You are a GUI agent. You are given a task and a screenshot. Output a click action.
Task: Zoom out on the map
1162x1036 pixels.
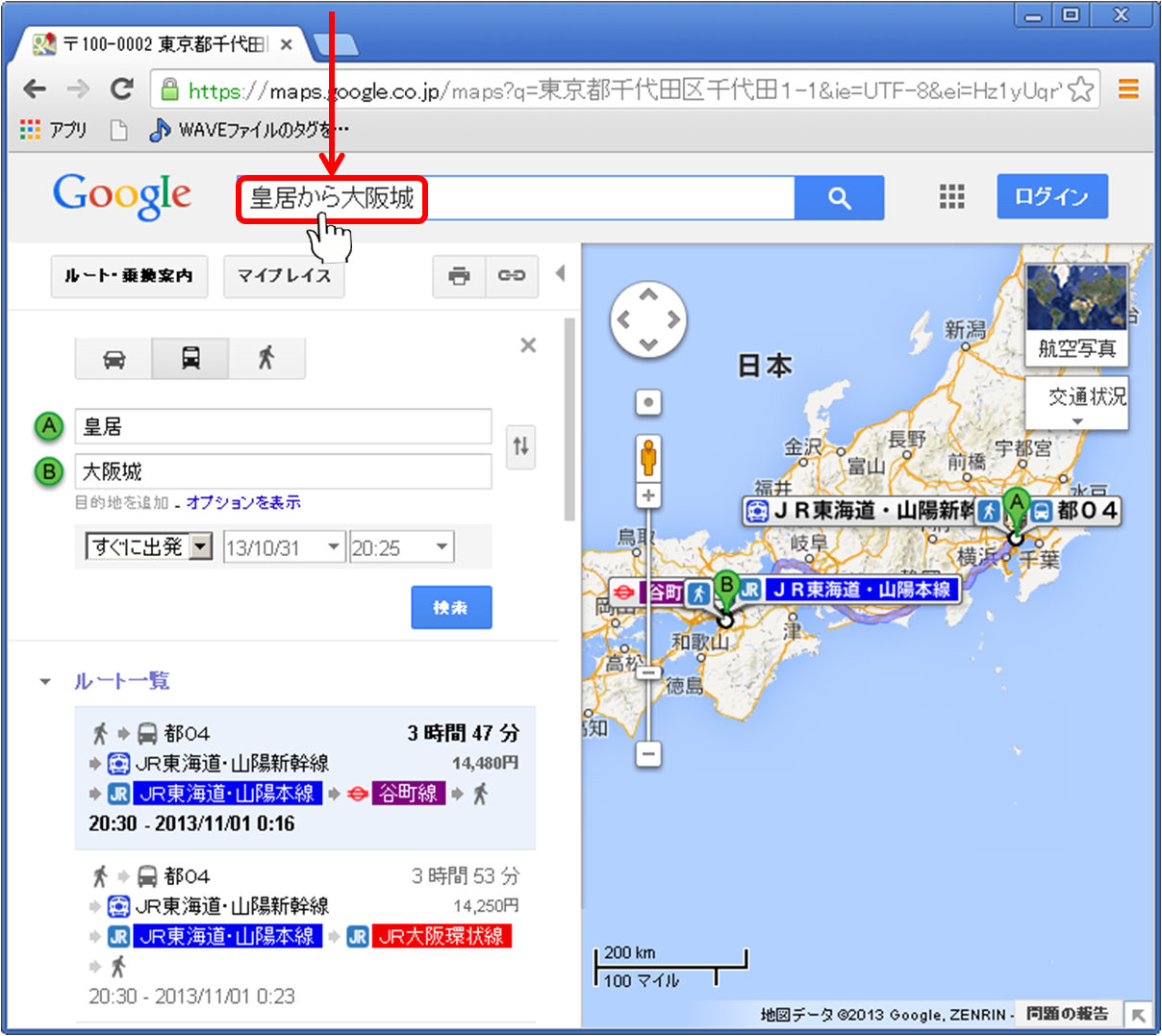point(649,754)
